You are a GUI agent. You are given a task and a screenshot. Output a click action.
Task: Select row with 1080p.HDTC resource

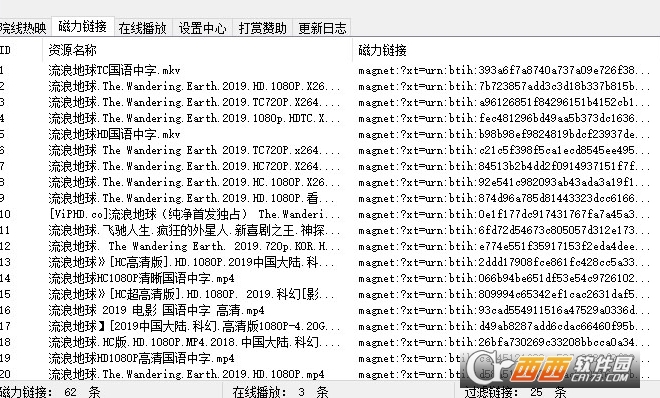tap(194, 118)
